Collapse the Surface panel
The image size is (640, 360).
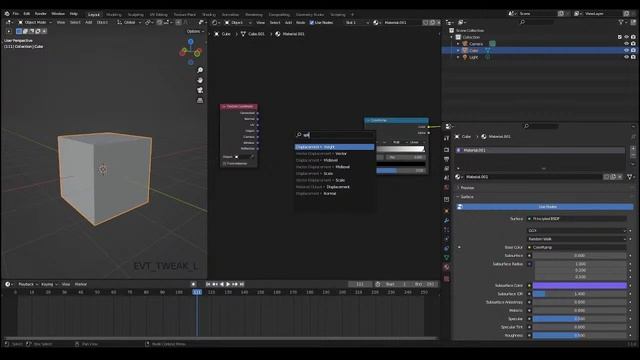pyautogui.click(x=467, y=197)
